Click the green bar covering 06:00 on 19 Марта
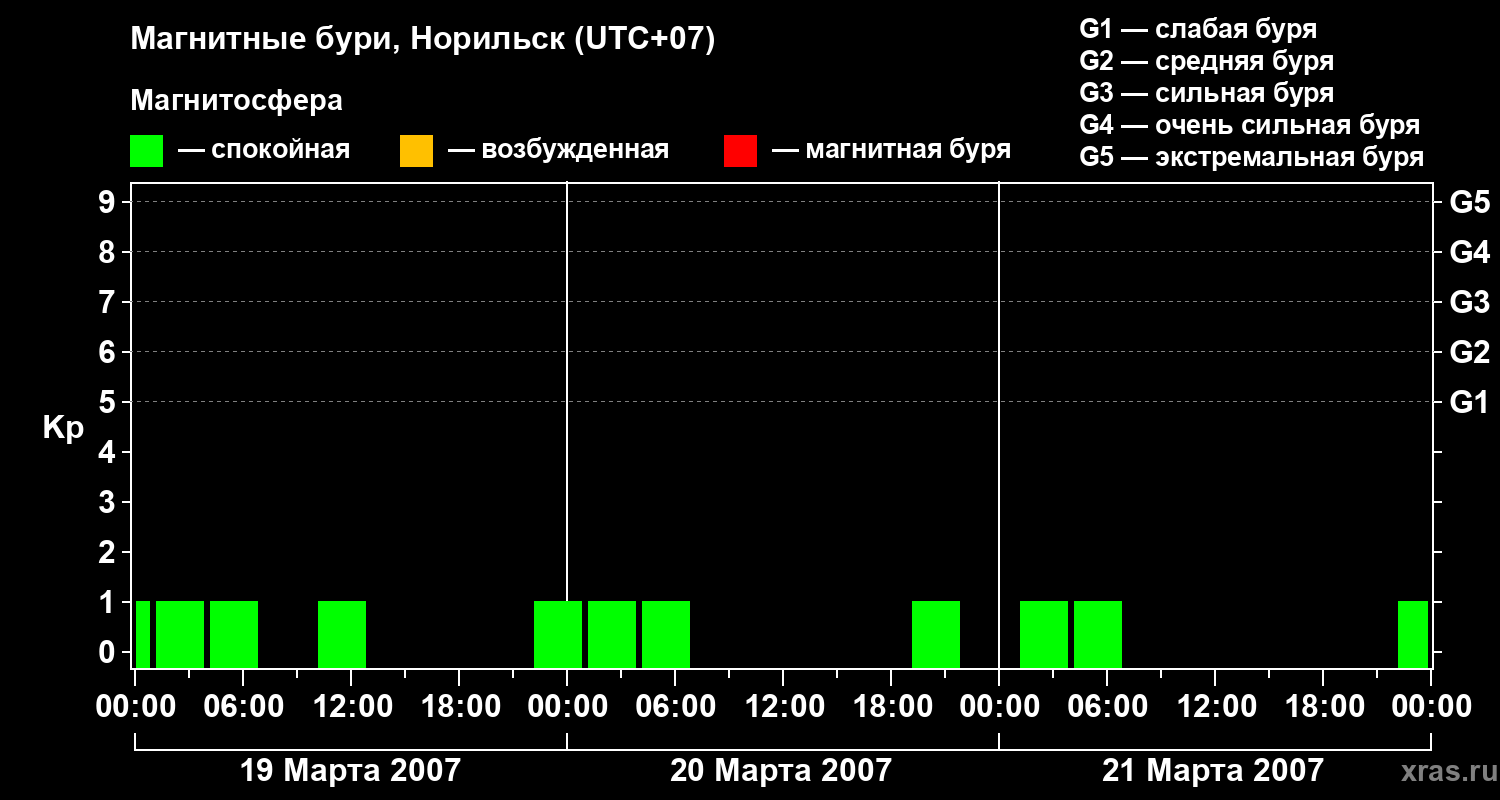Screen dimensions: 1500x800 pos(234,634)
